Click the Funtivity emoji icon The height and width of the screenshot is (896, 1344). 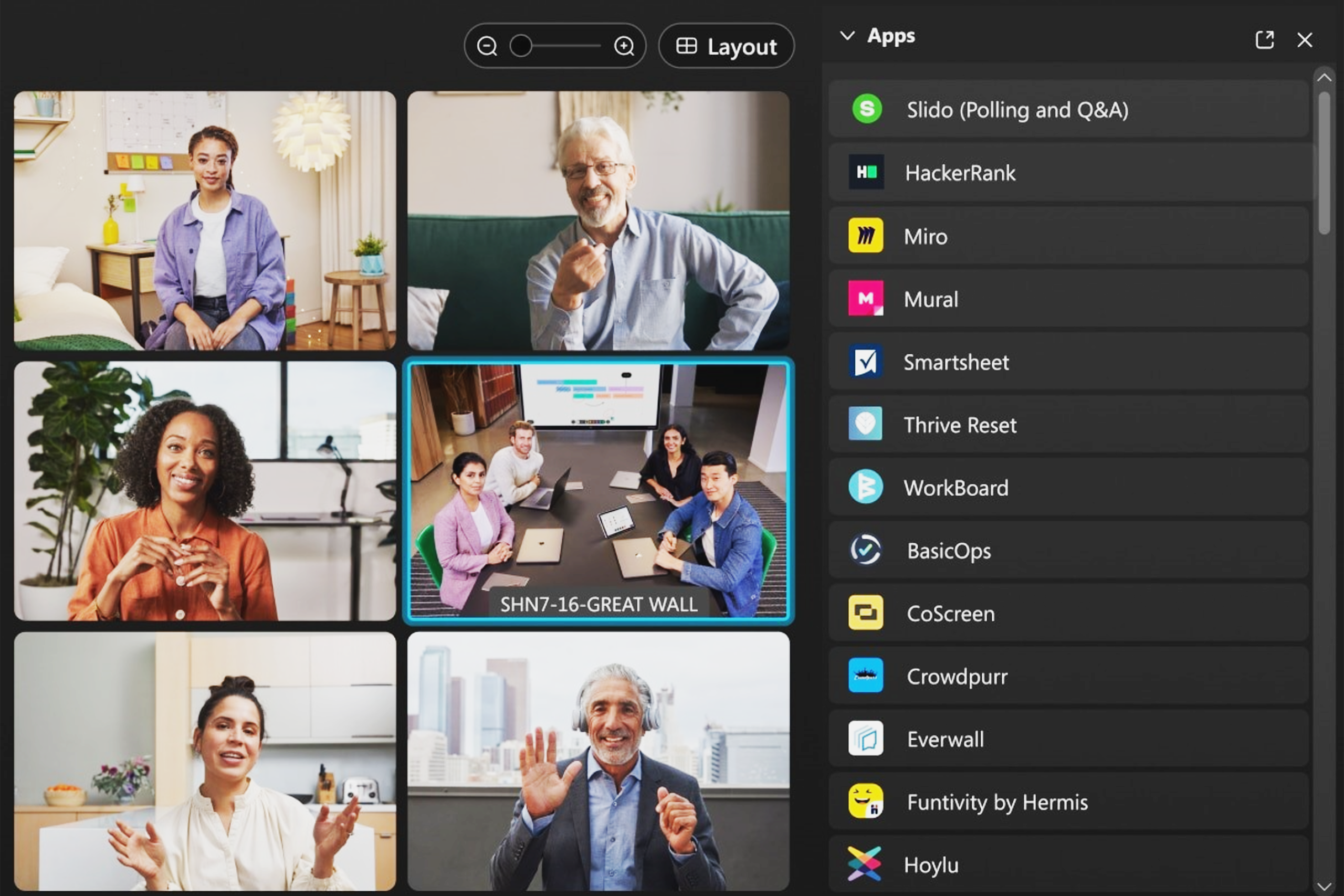(x=865, y=801)
